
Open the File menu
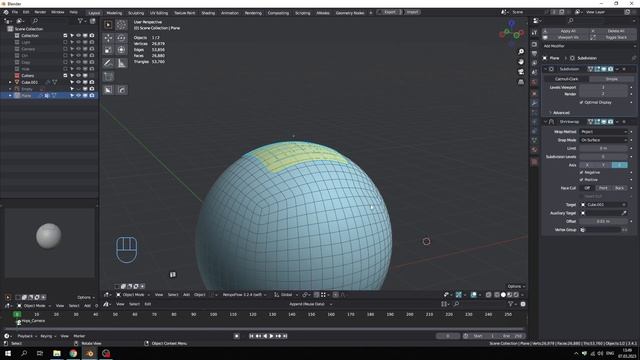coord(15,12)
